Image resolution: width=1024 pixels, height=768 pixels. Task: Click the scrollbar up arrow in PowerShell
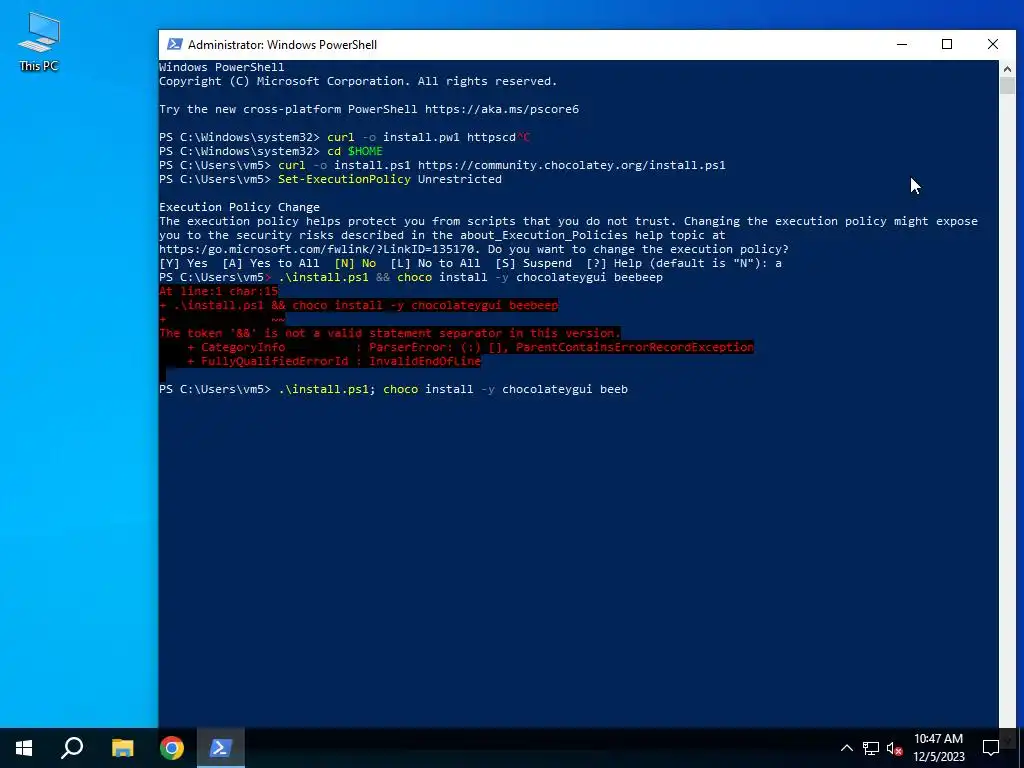tap(1007, 68)
